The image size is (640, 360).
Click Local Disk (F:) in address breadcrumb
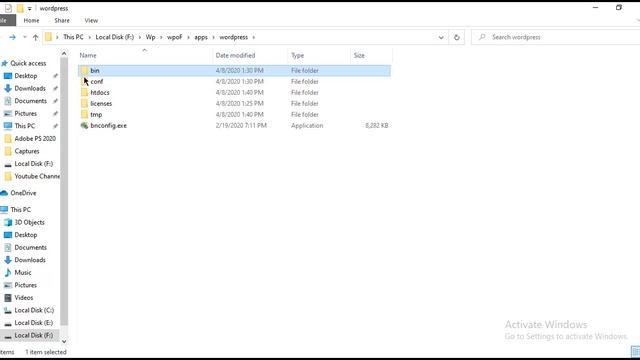pyautogui.click(x=115, y=37)
